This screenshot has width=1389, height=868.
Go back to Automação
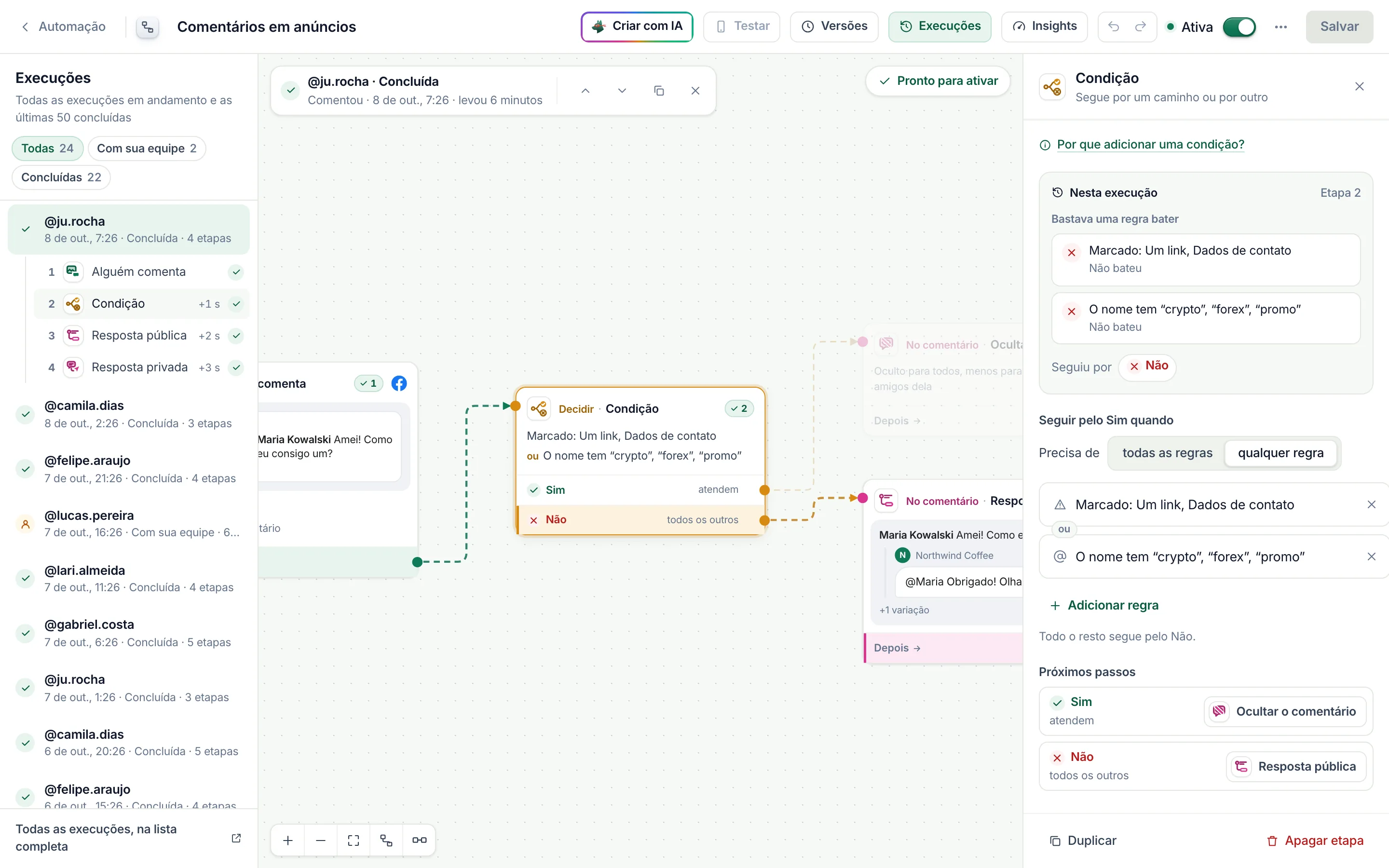[63, 27]
